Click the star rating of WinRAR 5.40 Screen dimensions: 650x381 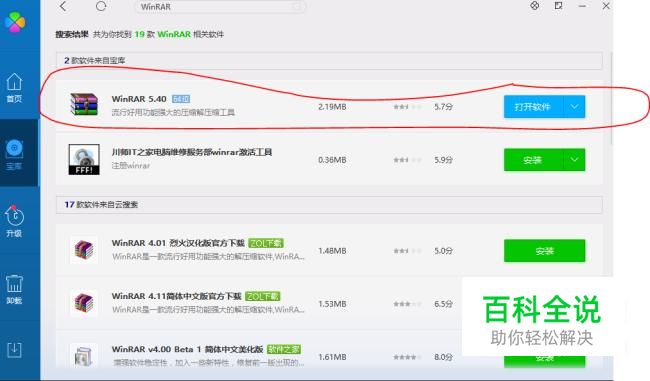pyautogui.click(x=407, y=107)
